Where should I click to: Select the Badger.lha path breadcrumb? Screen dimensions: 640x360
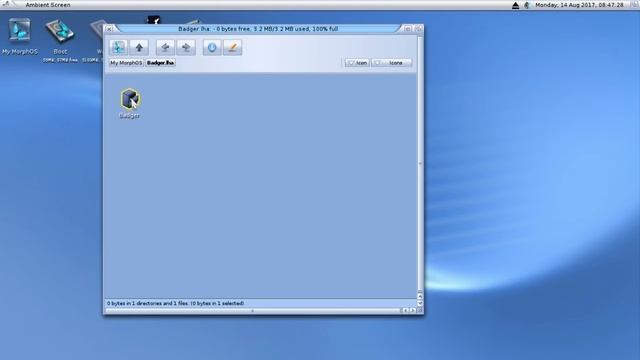(160, 63)
